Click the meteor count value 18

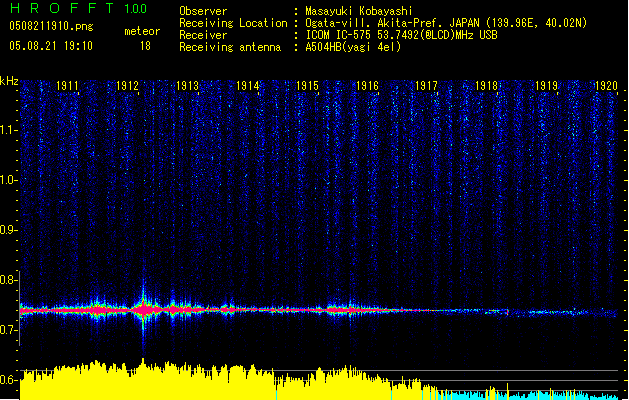(145, 46)
